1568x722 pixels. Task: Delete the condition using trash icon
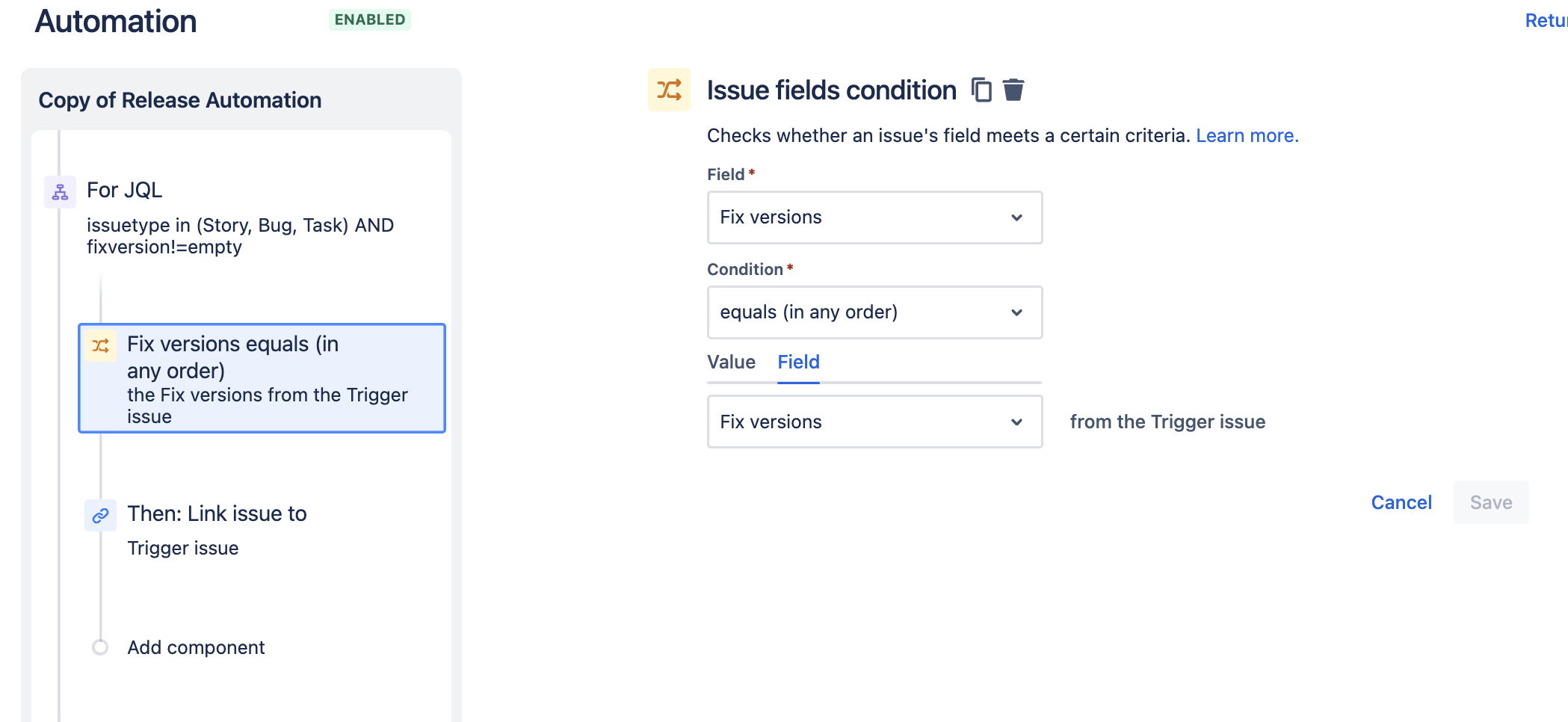click(x=1013, y=90)
